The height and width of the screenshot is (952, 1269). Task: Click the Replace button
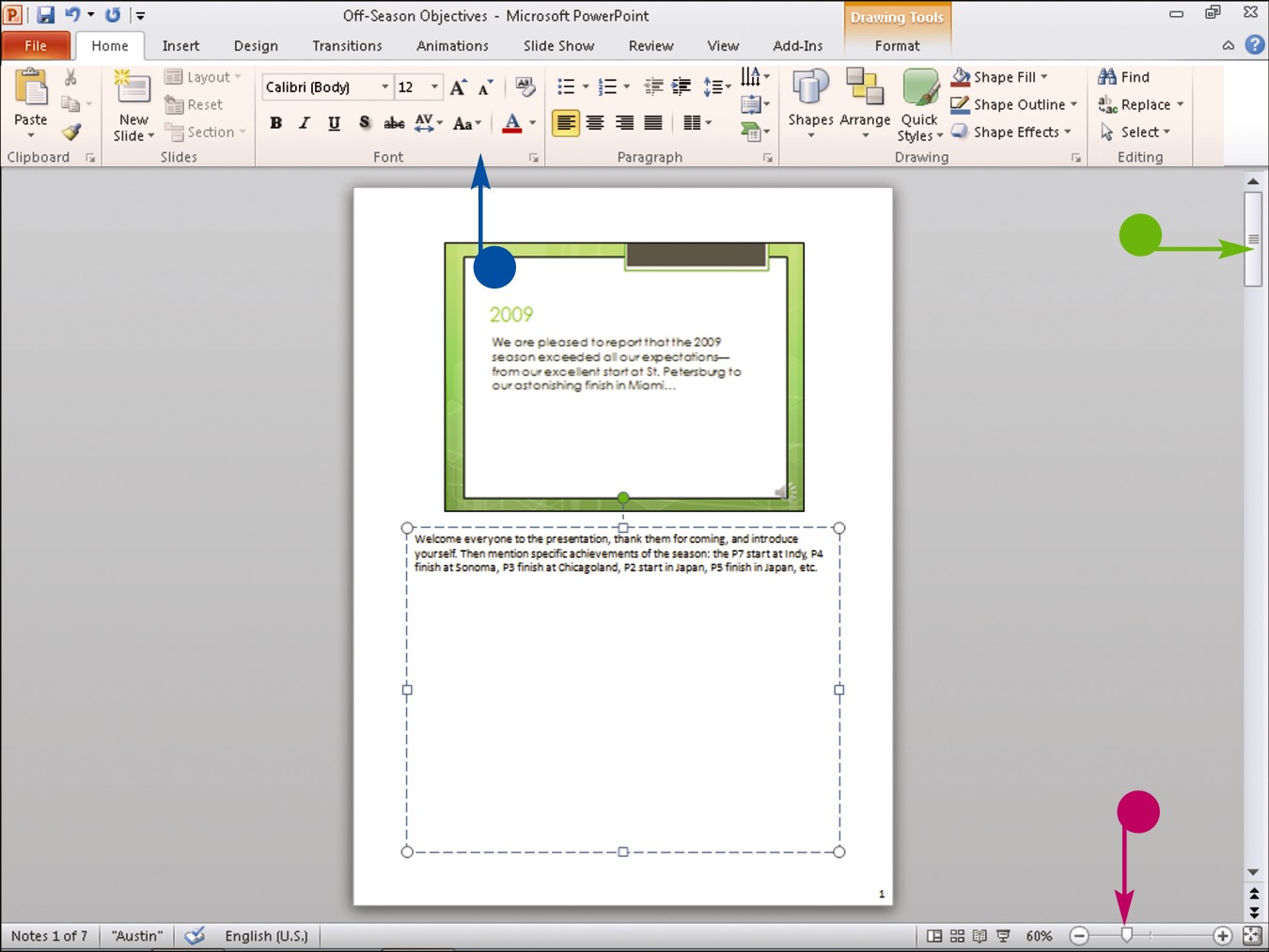pyautogui.click(x=1141, y=104)
